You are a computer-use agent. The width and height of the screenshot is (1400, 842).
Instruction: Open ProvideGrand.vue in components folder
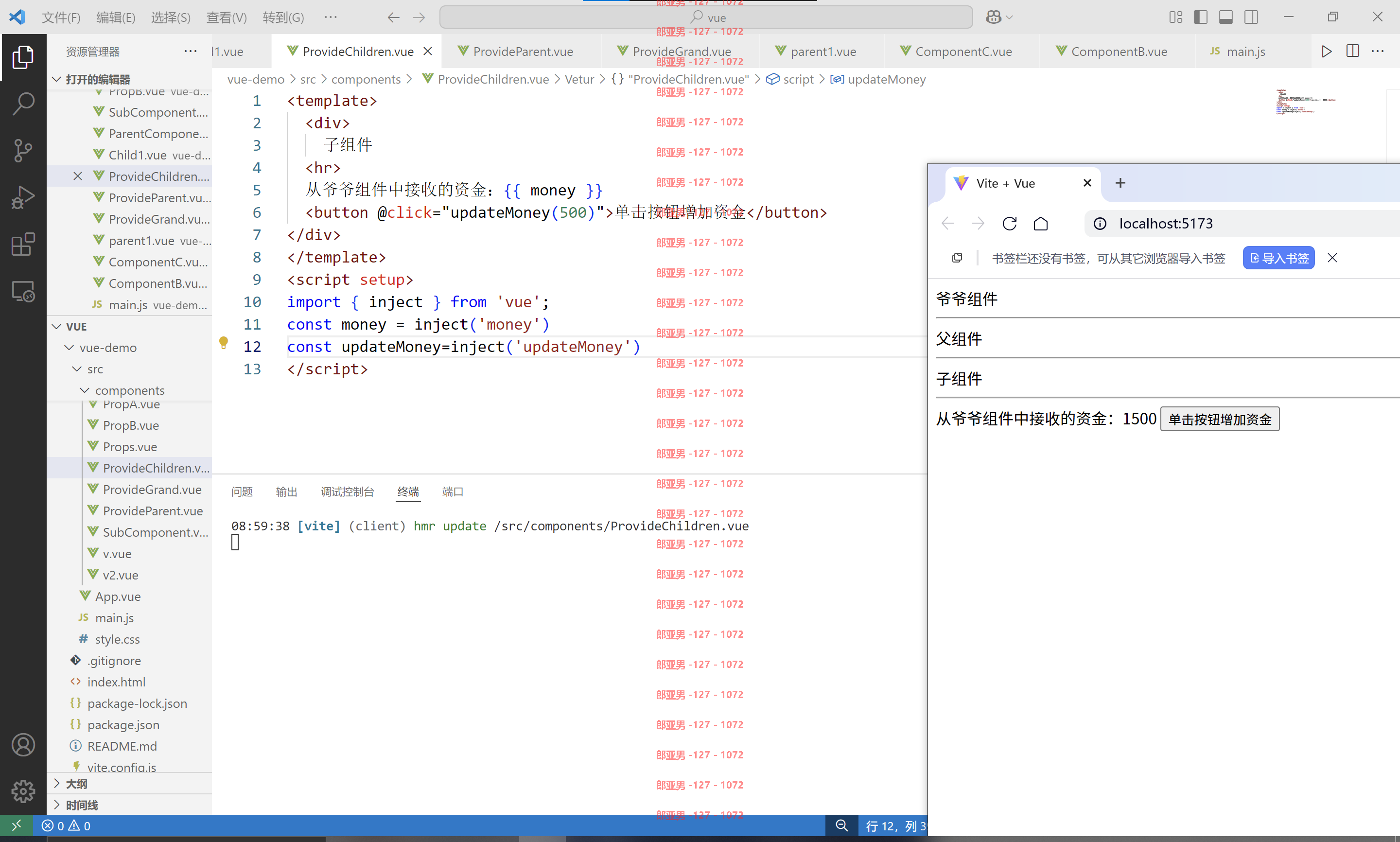pyautogui.click(x=152, y=489)
